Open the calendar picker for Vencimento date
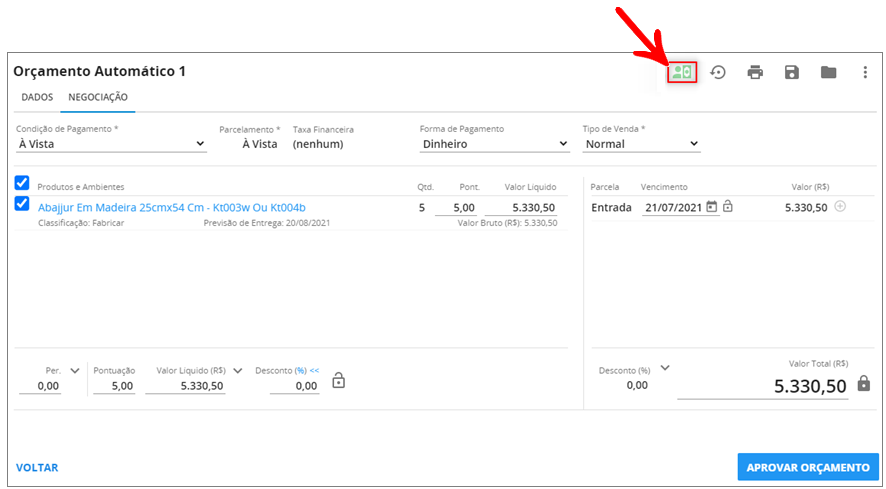886x489 pixels. (711, 207)
